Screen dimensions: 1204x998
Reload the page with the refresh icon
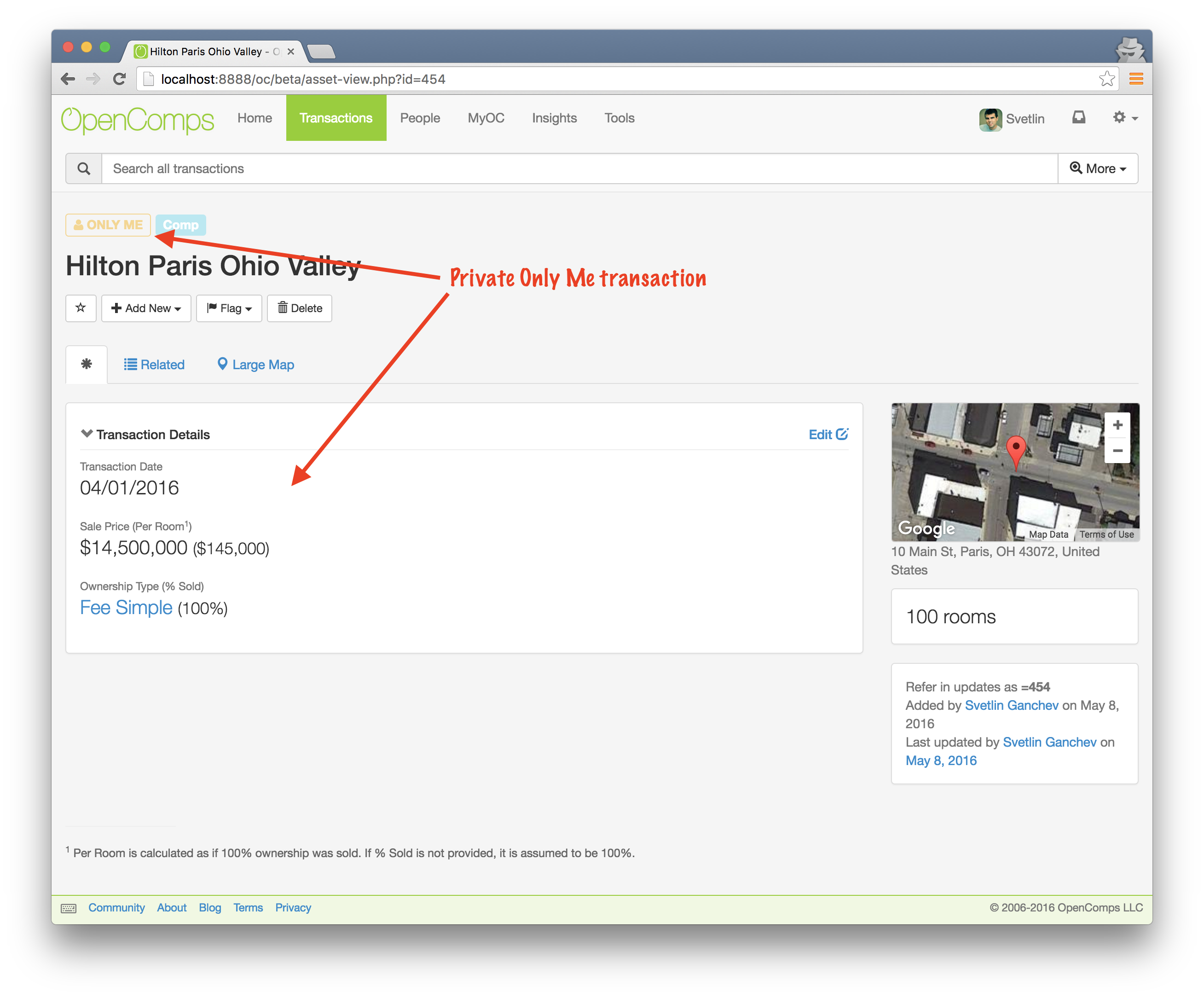click(x=119, y=79)
